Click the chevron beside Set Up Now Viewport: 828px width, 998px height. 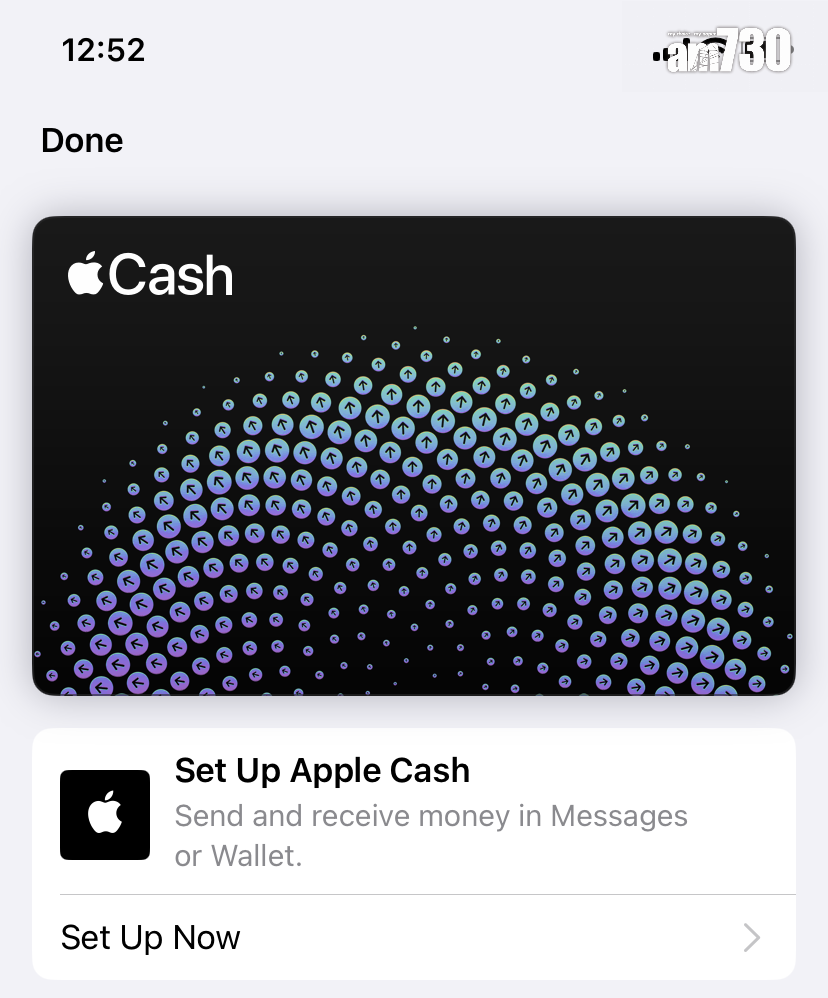tap(752, 938)
